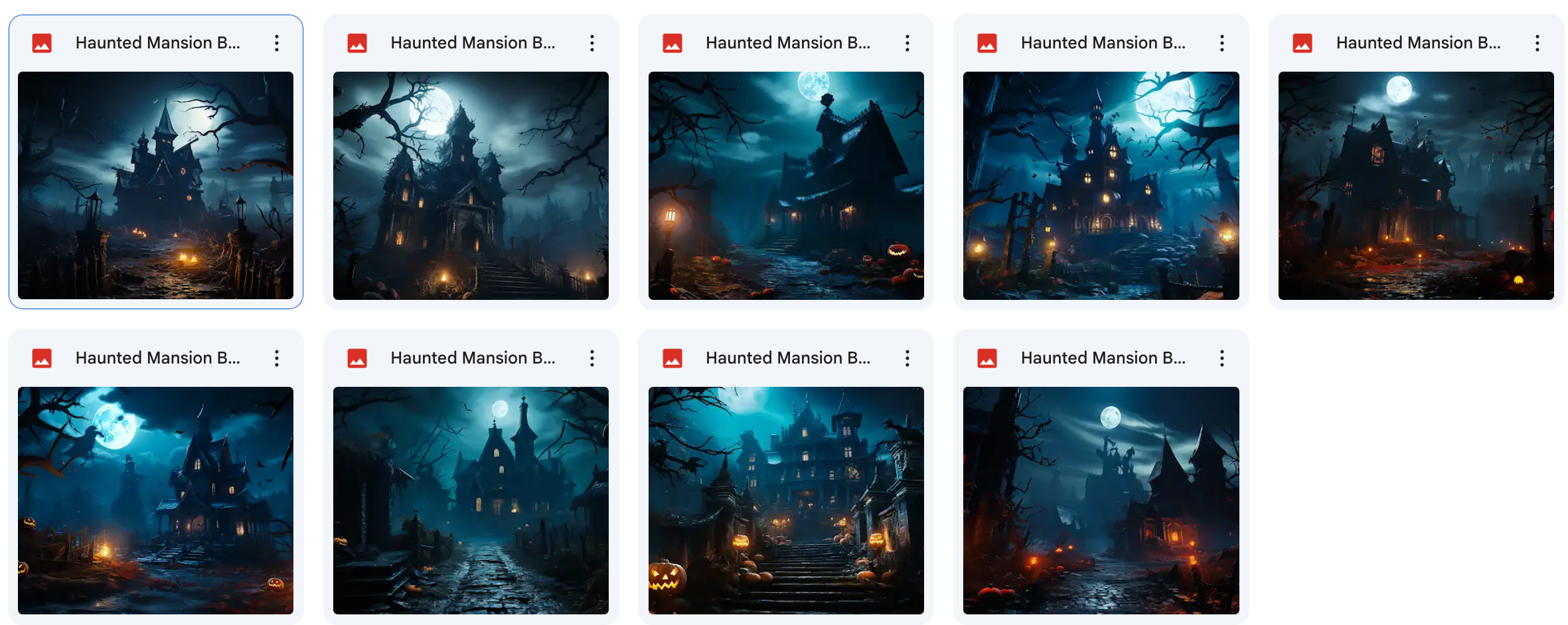
Task: Open the three-dot menu on the last top-row card
Action: click(1537, 42)
